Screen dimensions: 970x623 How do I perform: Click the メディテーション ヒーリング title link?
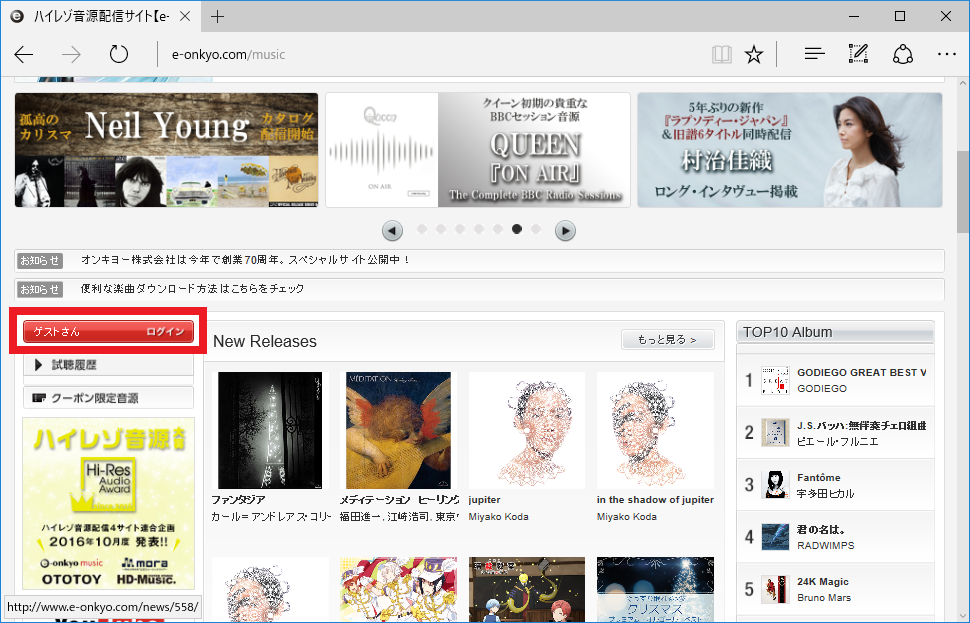[x=399, y=500]
